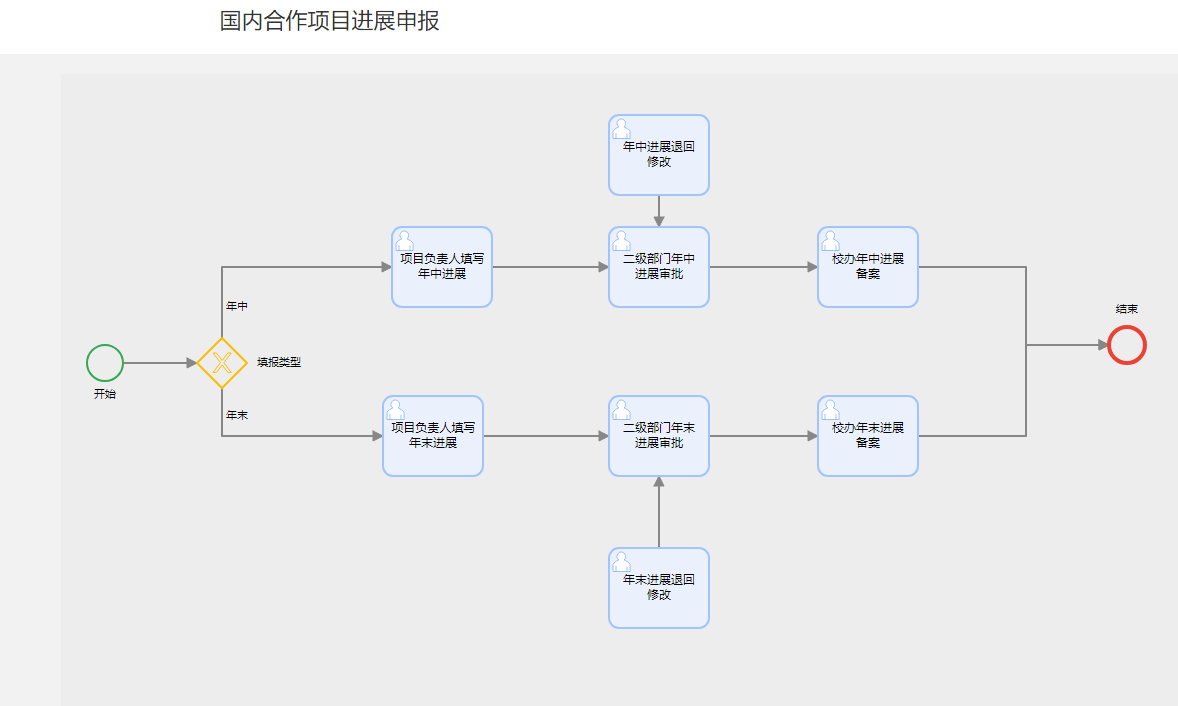Viewport: 1178px width, 706px height.
Task: Click the person icon on 校办年中进展备案
Action: tap(831, 239)
